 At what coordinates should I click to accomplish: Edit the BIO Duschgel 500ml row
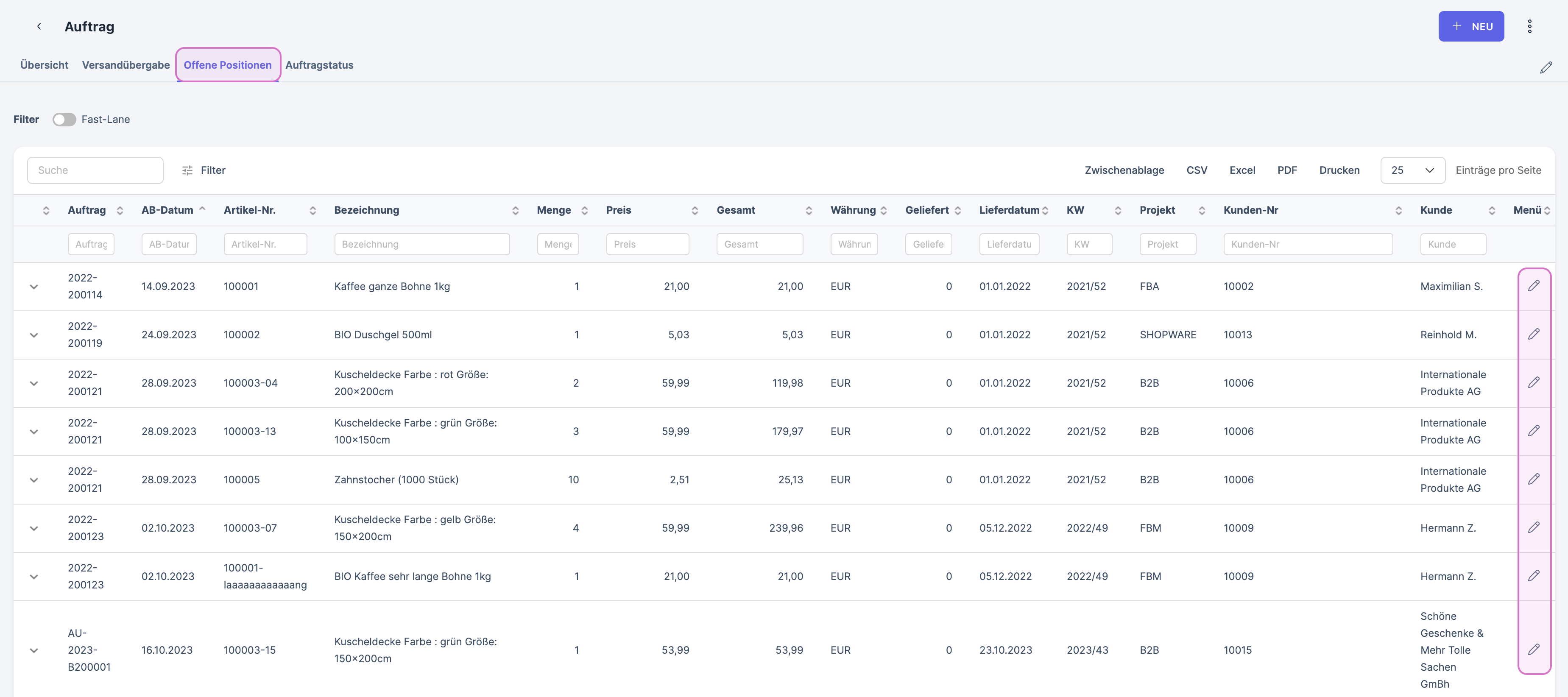point(1533,334)
